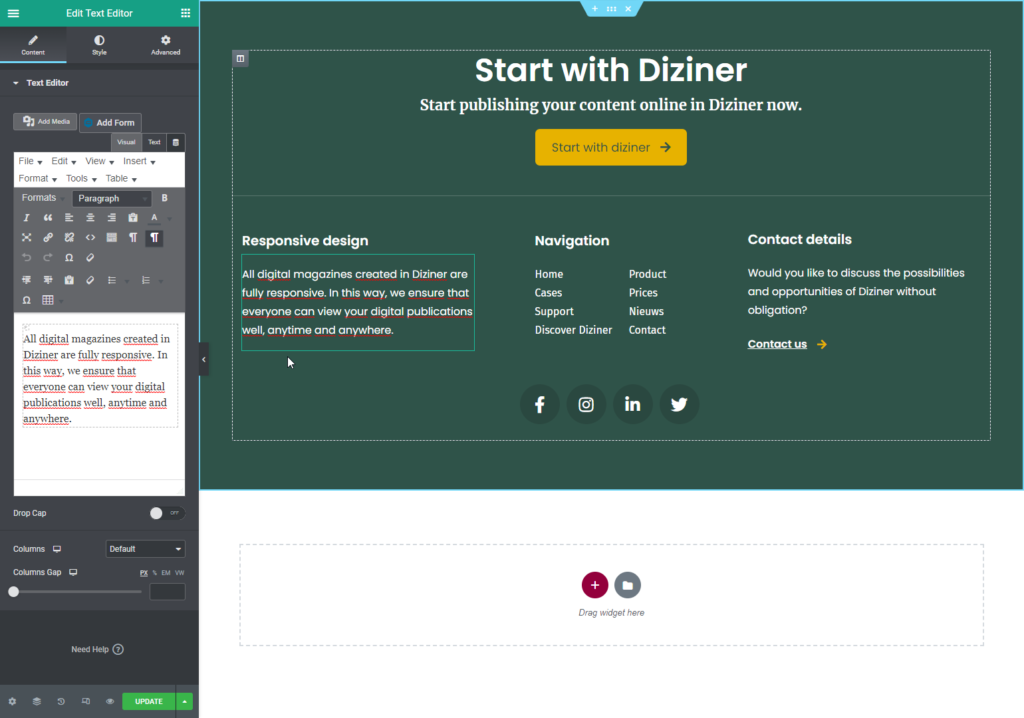Viewport: 1024px width, 718px height.
Task: Switch to Responsive Mode icon
Action: tap(86, 701)
